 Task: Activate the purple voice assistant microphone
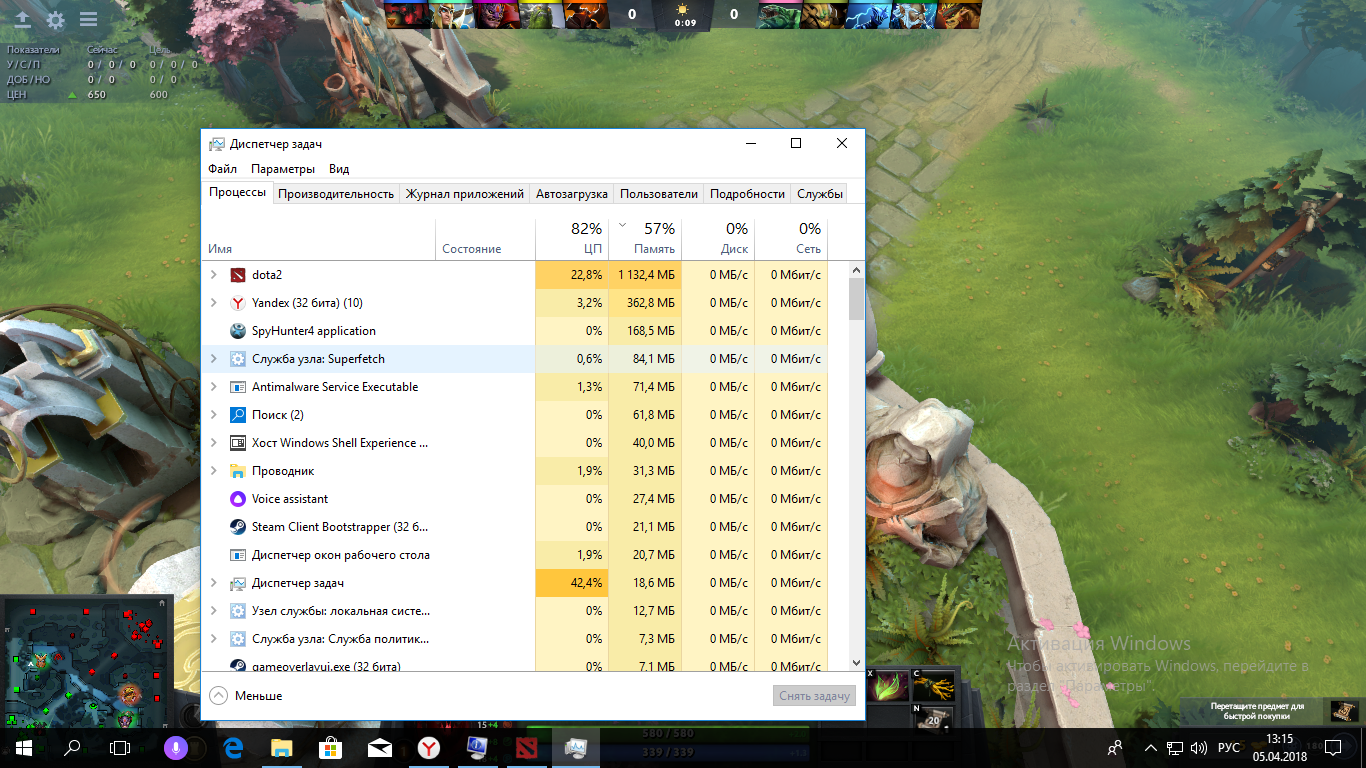[x=175, y=748]
